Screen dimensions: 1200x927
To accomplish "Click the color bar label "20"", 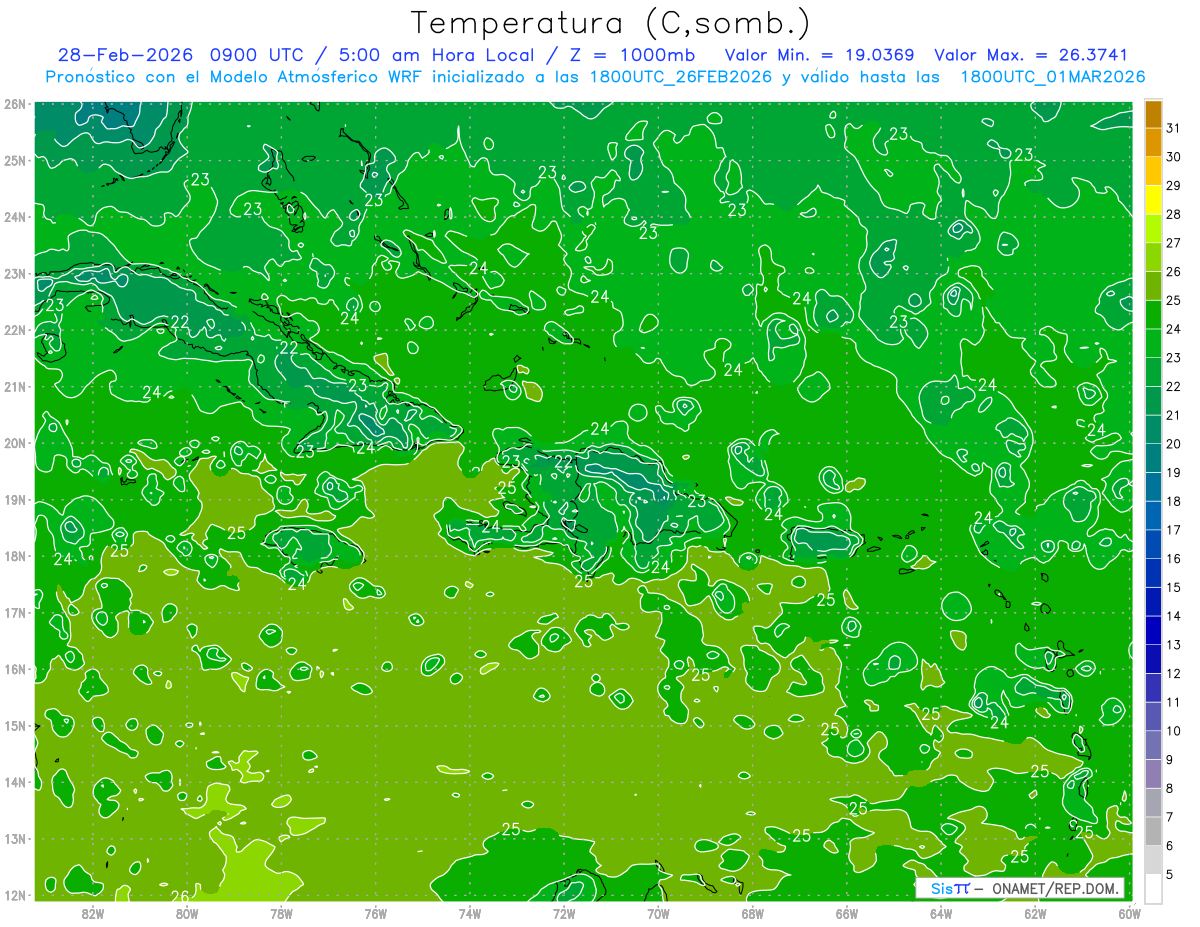I will [1173, 444].
